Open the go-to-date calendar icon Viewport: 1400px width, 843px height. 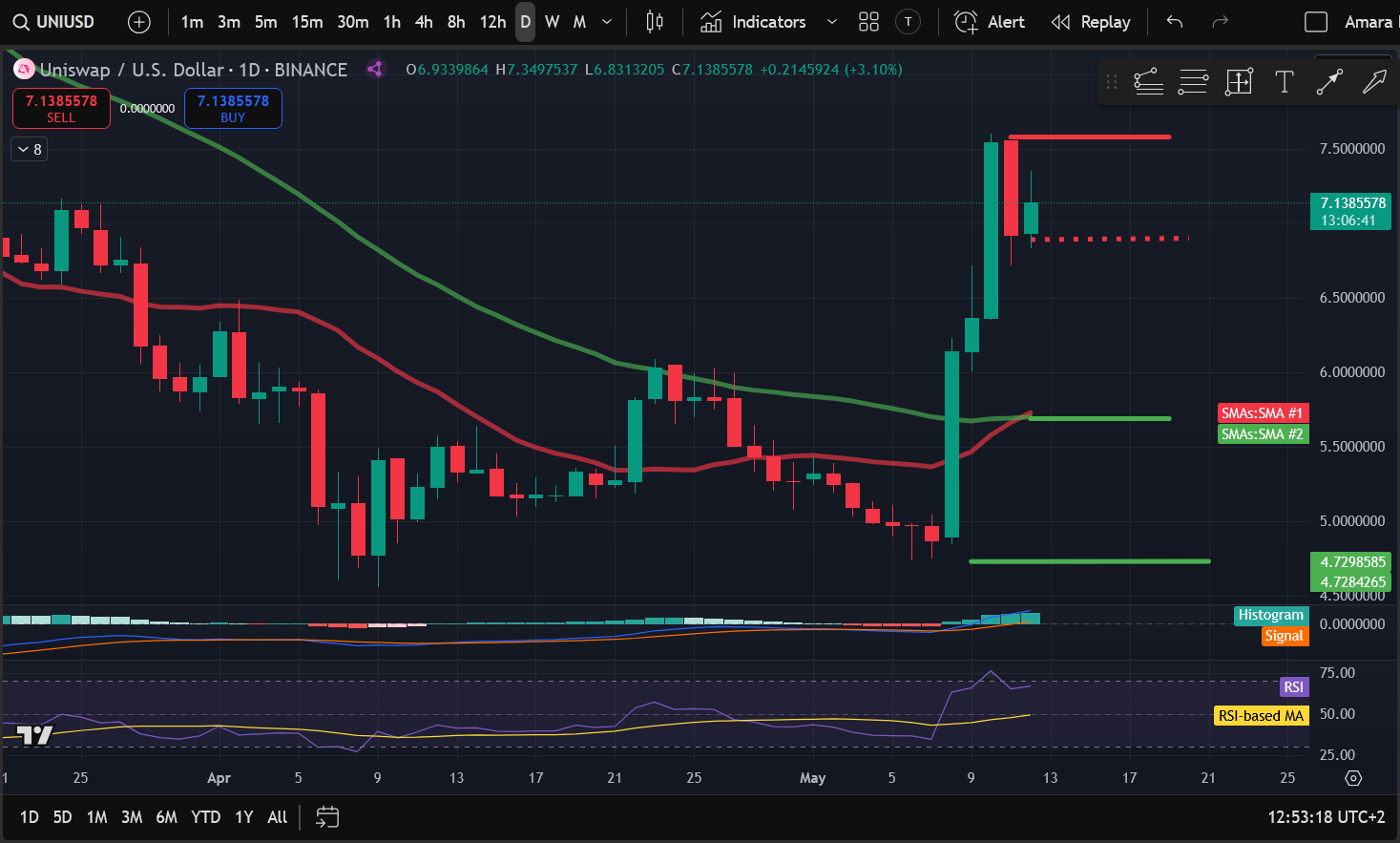point(327,817)
